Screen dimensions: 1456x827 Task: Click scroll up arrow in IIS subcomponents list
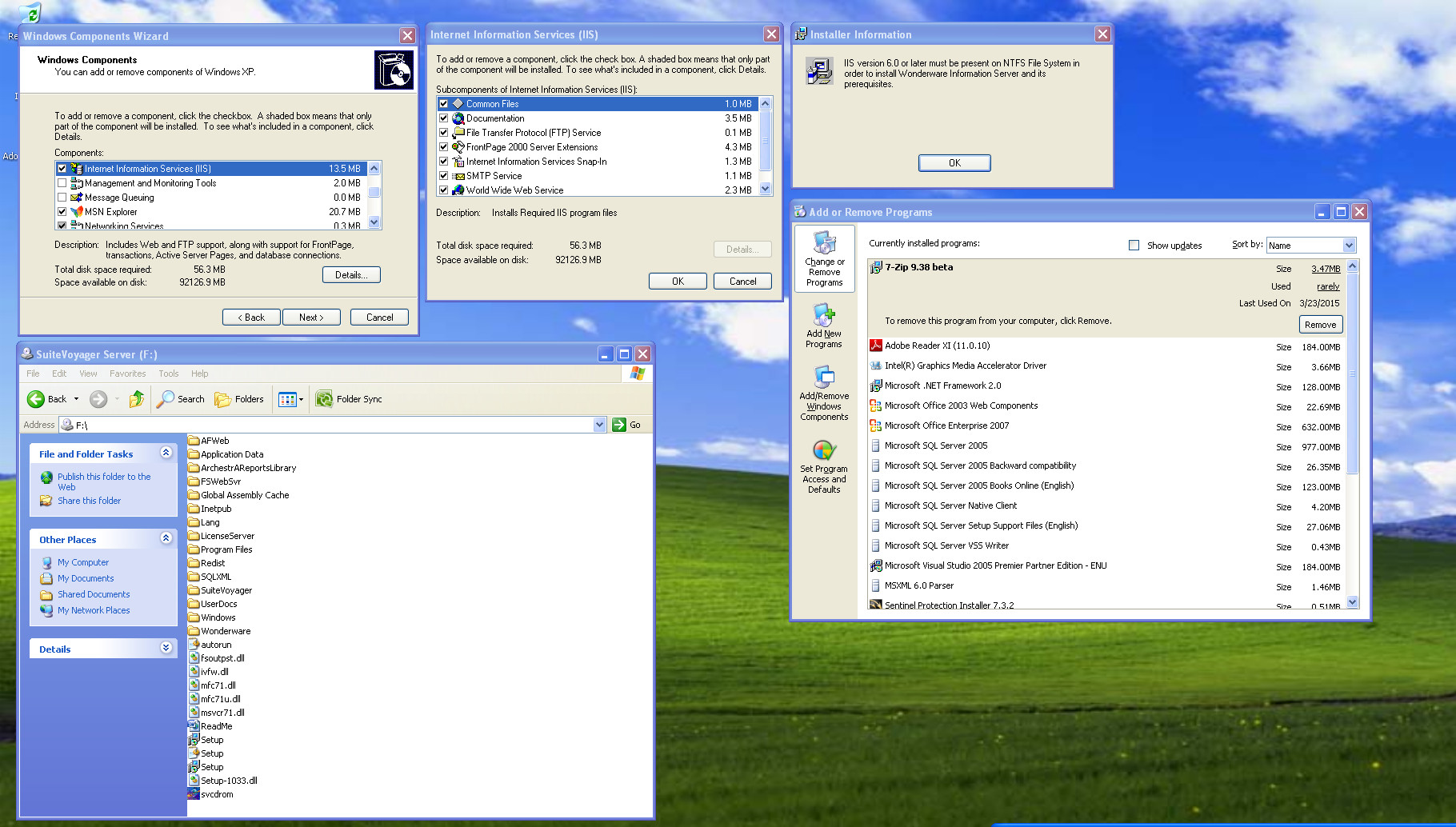pos(766,104)
